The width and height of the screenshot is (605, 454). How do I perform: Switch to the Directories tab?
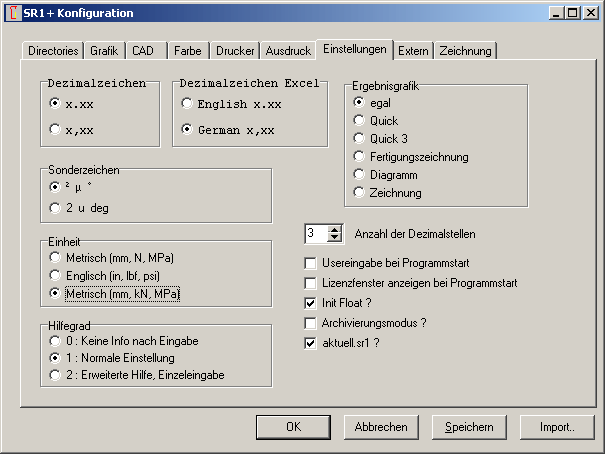click(x=53, y=50)
